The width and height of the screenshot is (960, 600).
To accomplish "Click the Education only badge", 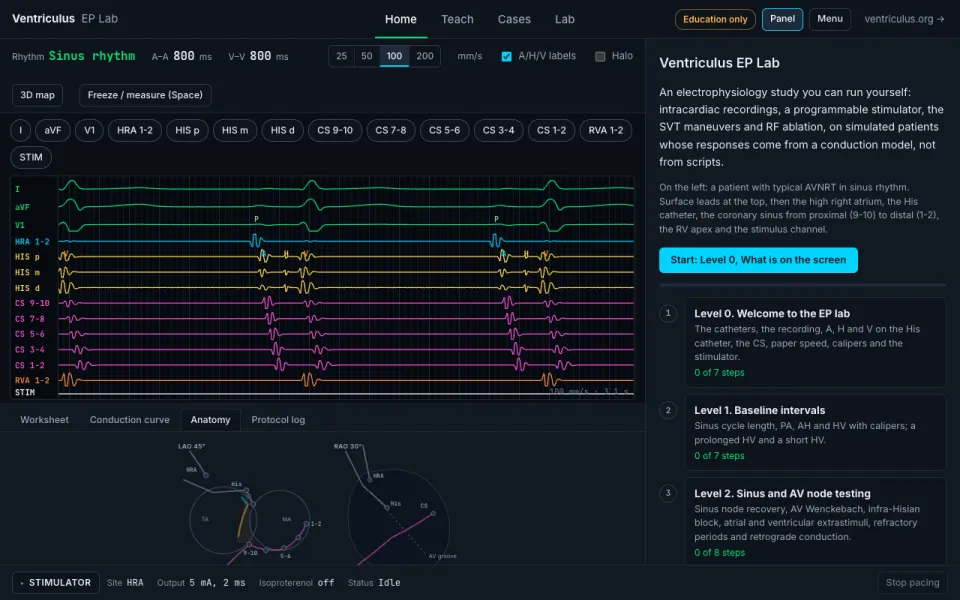I will pyautogui.click(x=715, y=20).
